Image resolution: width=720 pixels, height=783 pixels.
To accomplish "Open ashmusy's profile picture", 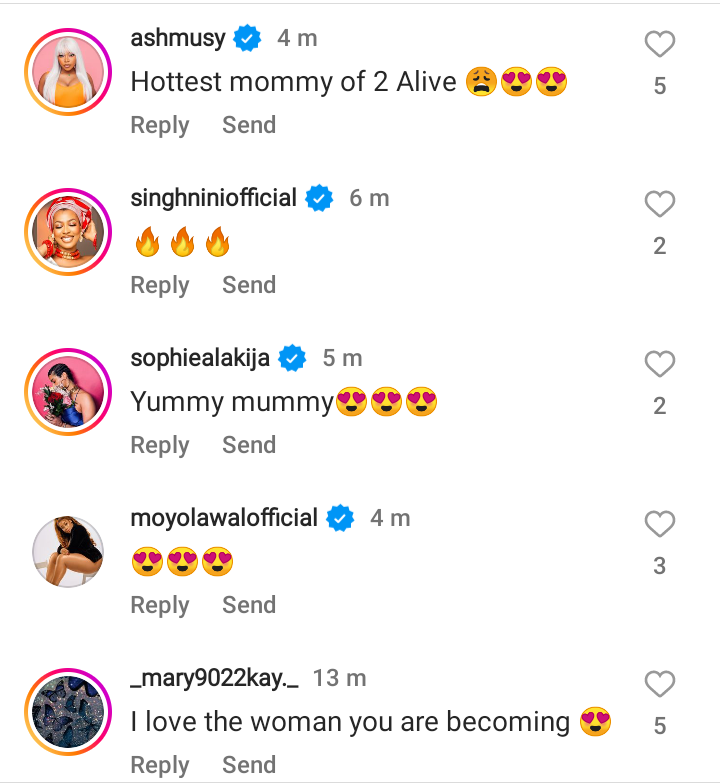I will pos(67,71).
